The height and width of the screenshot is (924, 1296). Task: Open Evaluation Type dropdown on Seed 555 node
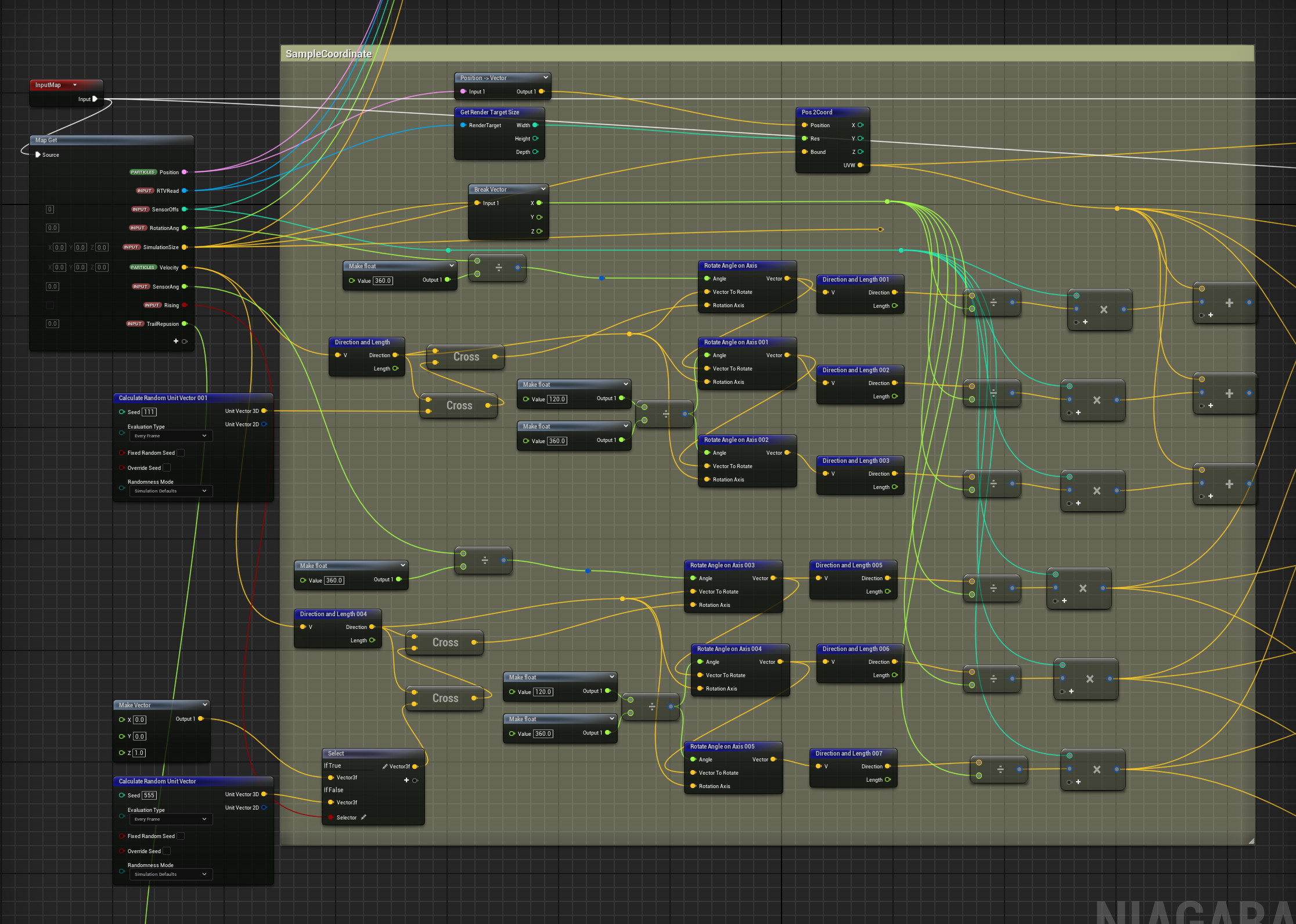[170, 819]
